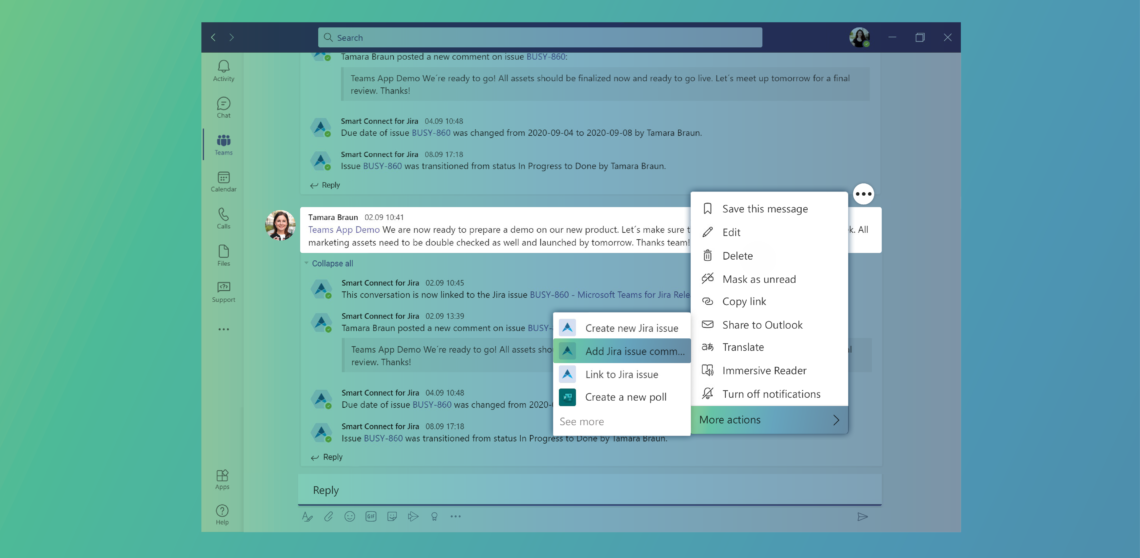The image size is (1140, 558).
Task: Open Help at the sidebar bottom
Action: 222,515
